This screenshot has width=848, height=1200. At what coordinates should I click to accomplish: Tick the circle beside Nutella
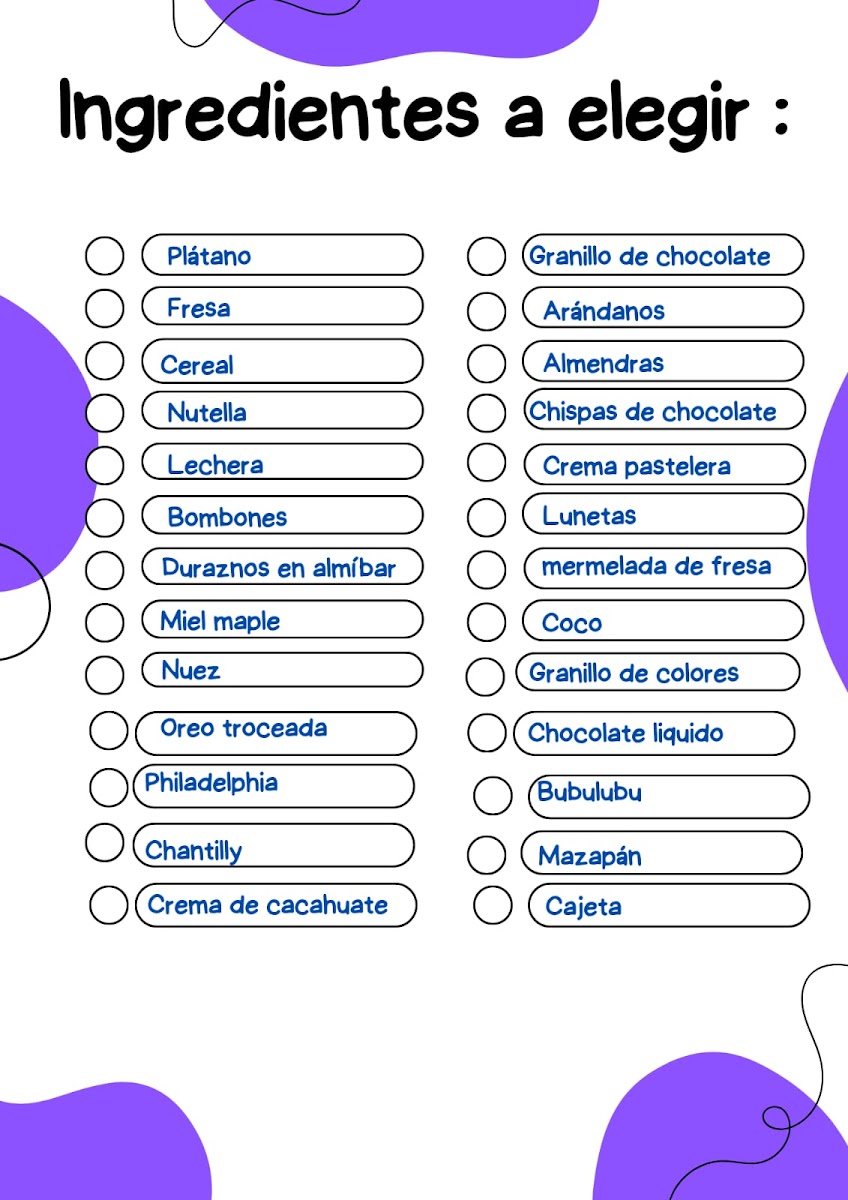(x=105, y=412)
